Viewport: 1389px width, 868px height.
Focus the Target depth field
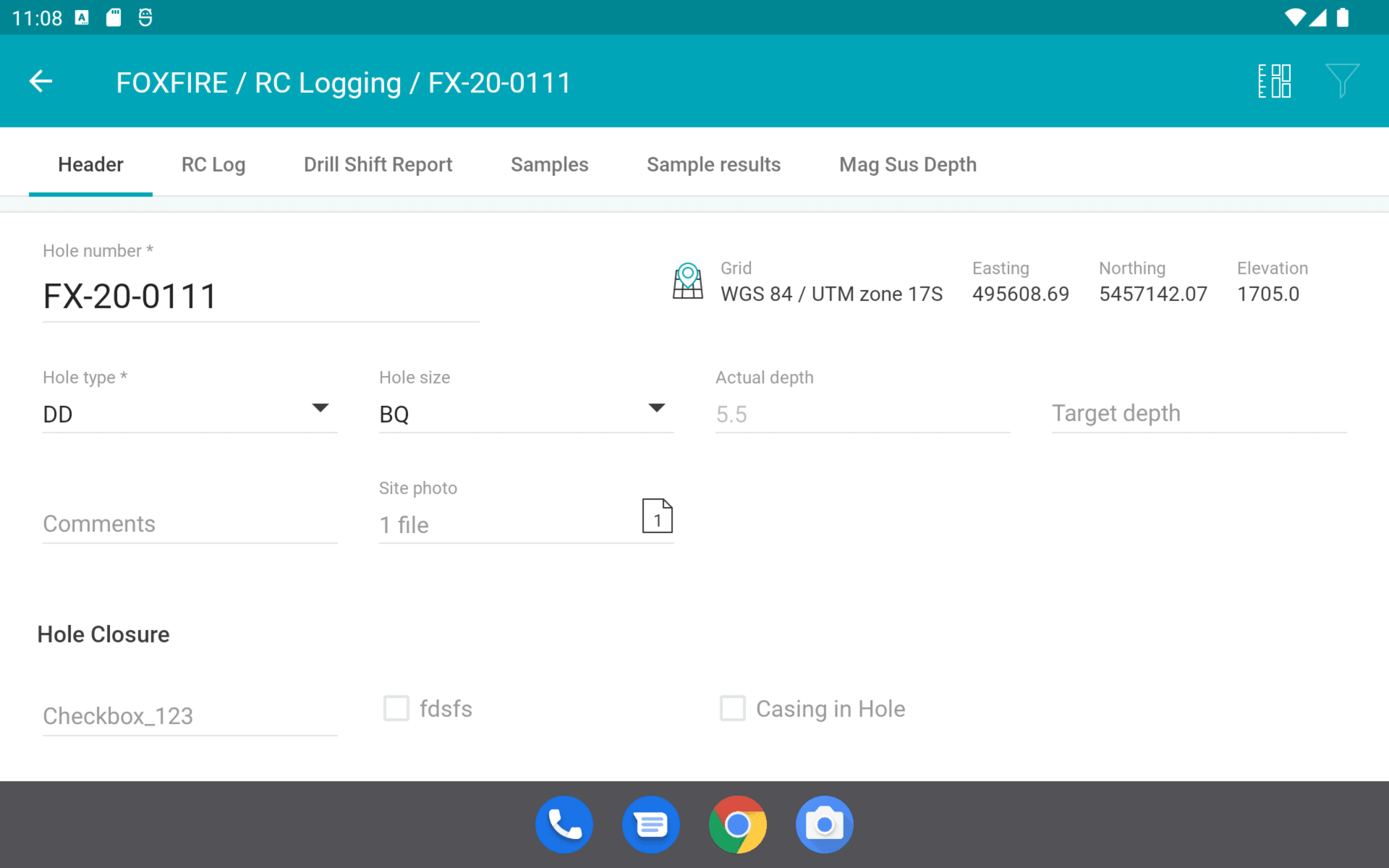[1198, 414]
